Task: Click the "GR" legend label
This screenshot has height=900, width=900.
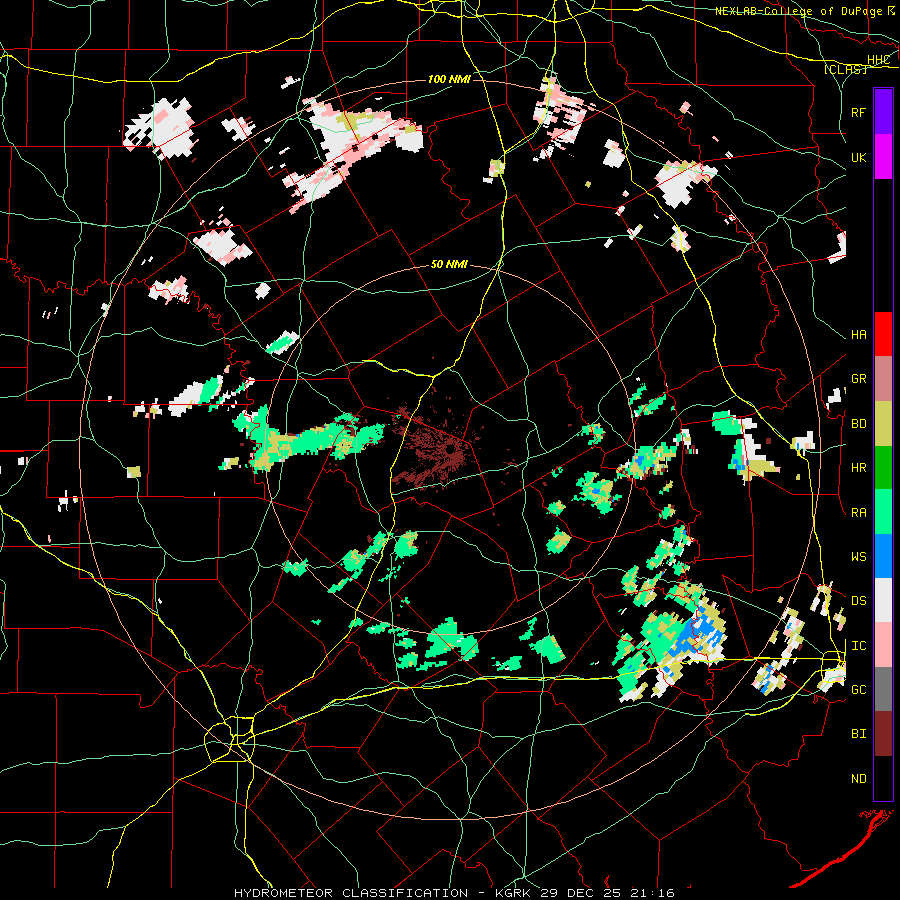Action: tap(858, 379)
